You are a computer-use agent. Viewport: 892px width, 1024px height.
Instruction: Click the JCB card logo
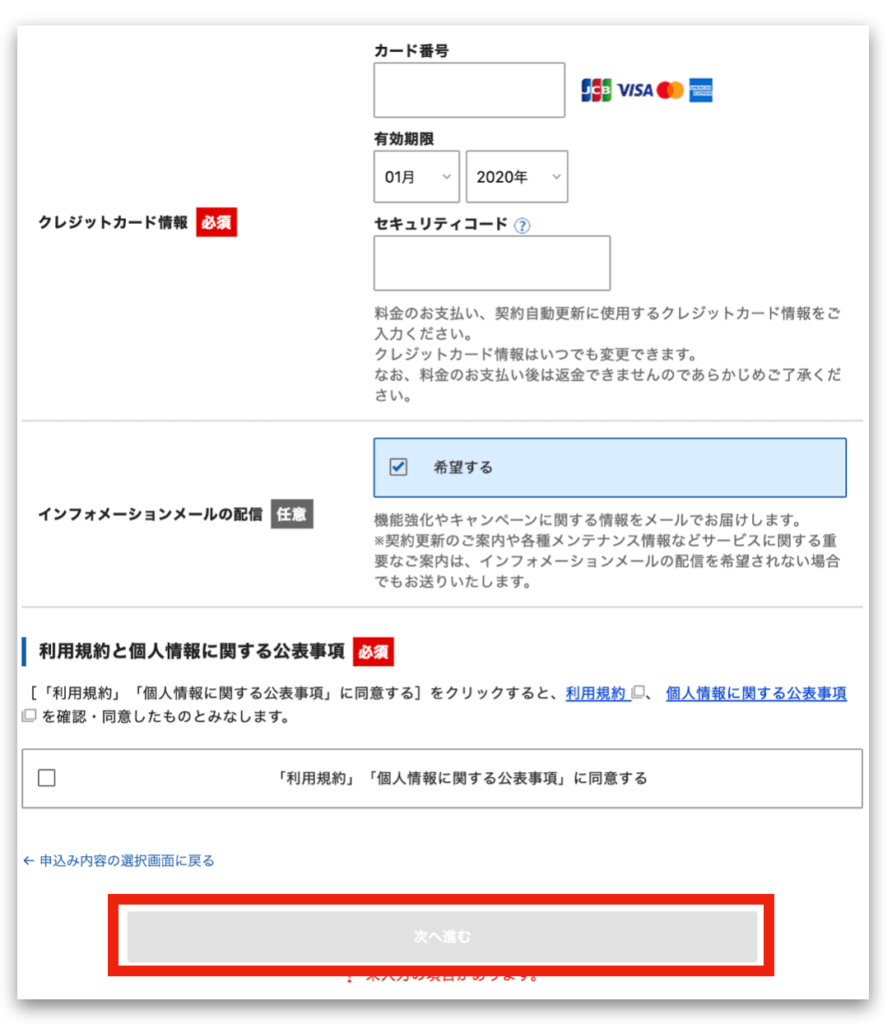[596, 90]
